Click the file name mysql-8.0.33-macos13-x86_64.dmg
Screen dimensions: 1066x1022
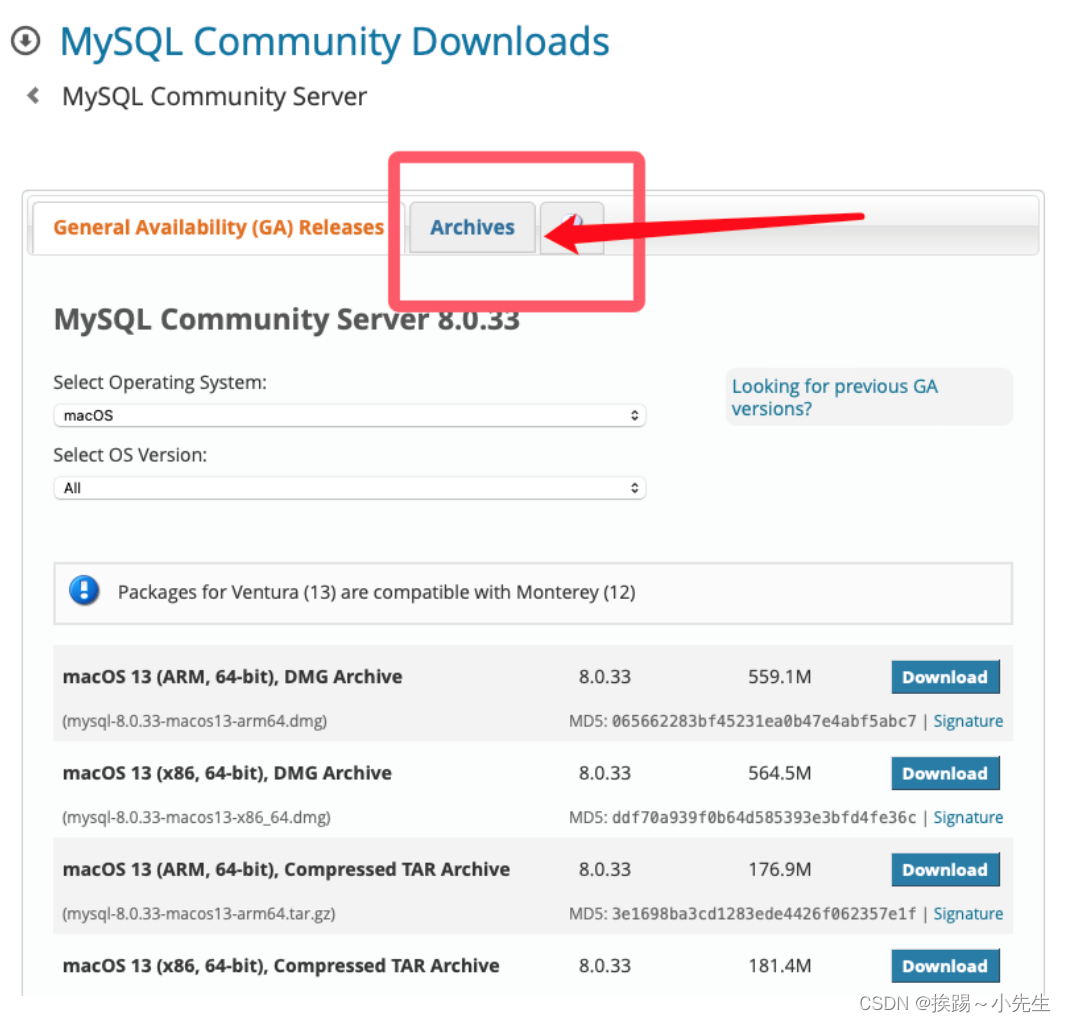tap(196, 818)
